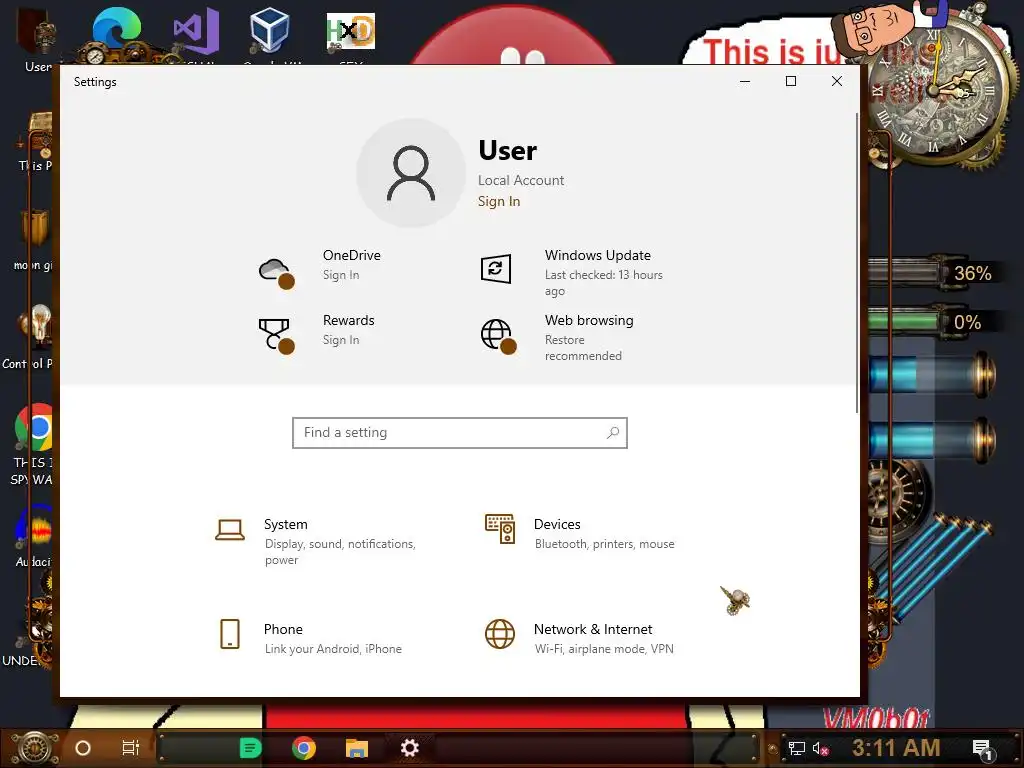Viewport: 1024px width, 768px height.
Task: Click the 3:11 AM taskbar clock
Action: (896, 748)
